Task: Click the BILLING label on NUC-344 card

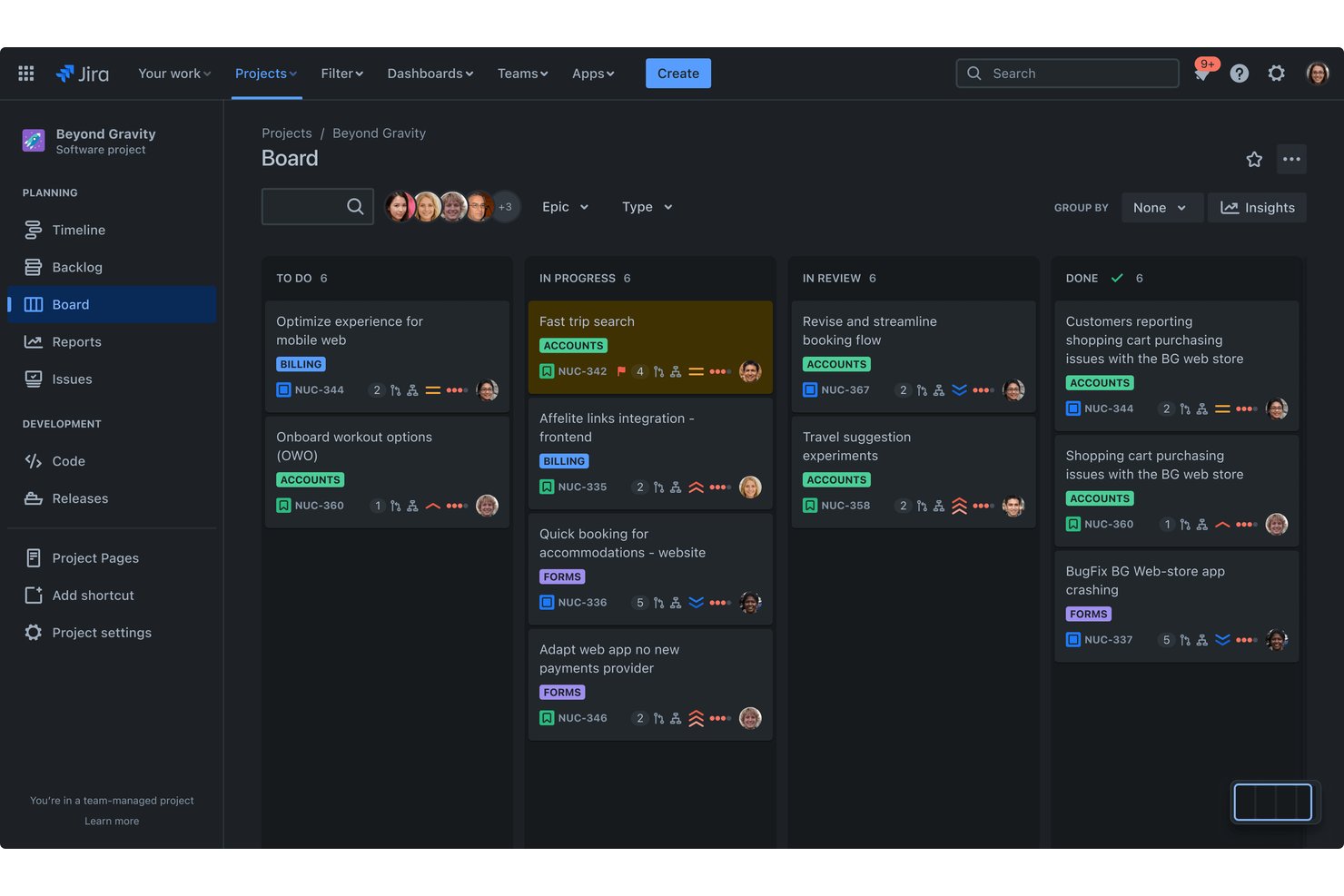Action: (x=301, y=364)
